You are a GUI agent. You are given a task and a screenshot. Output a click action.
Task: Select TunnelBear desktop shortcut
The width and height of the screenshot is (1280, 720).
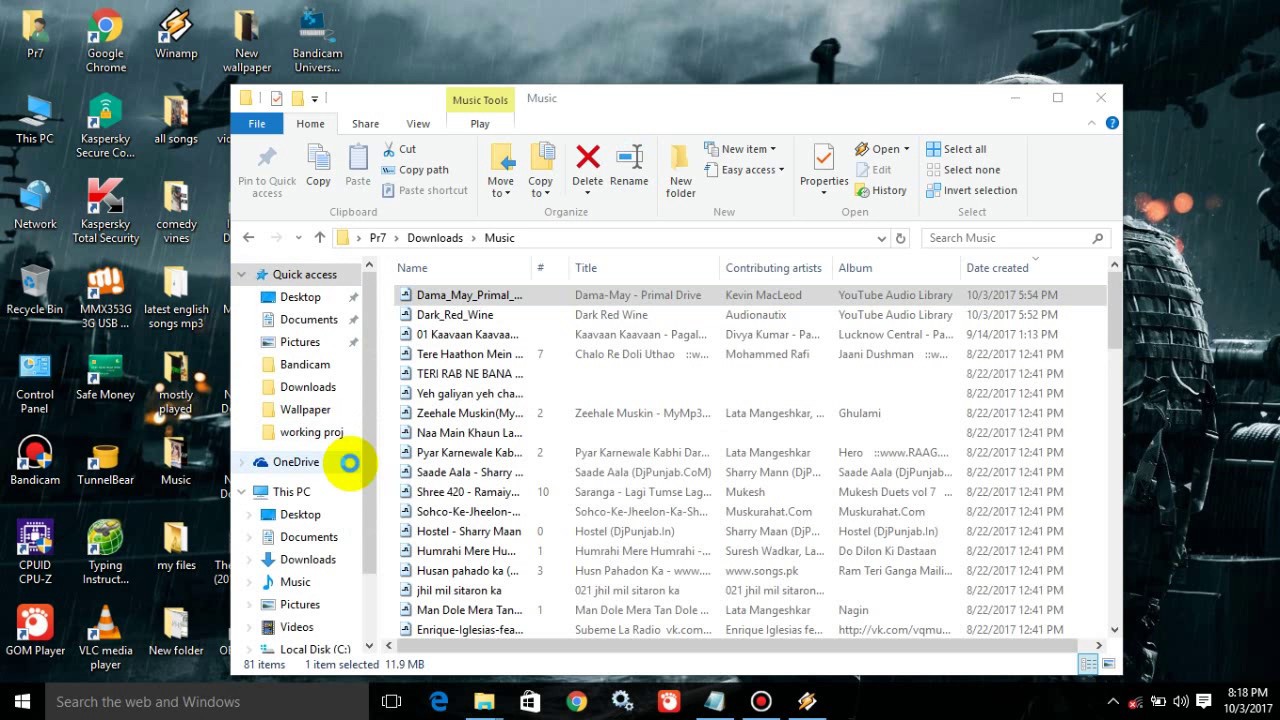105,461
